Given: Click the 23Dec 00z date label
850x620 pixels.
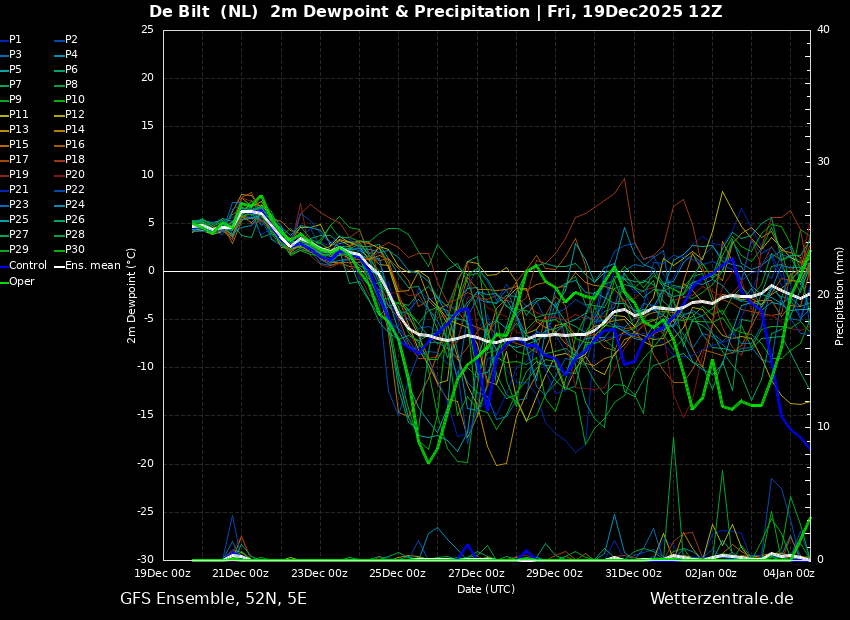Looking at the screenshot, I should pos(319,573).
